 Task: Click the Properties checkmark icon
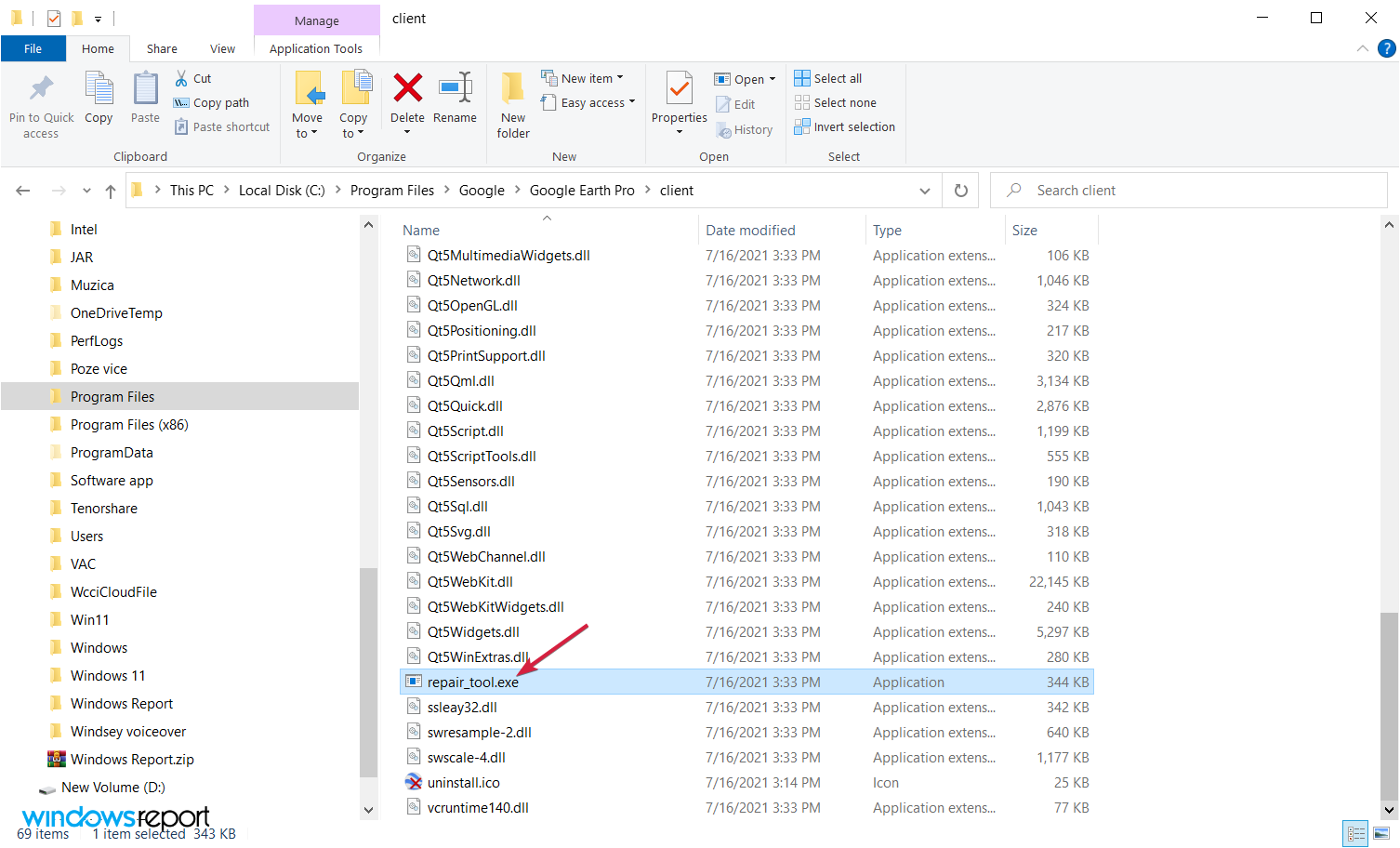680,89
